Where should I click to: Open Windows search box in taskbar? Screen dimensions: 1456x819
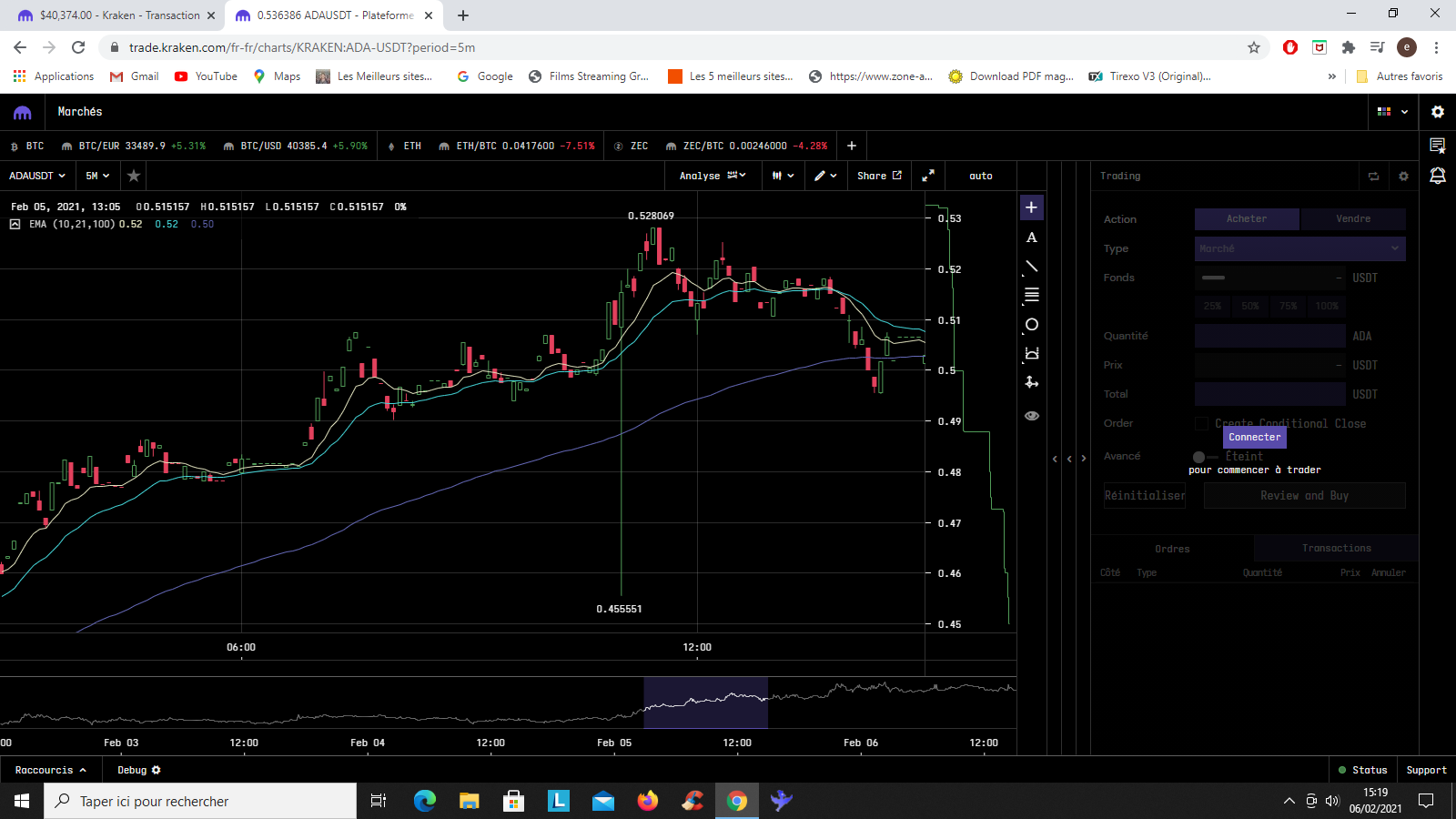tap(200, 801)
